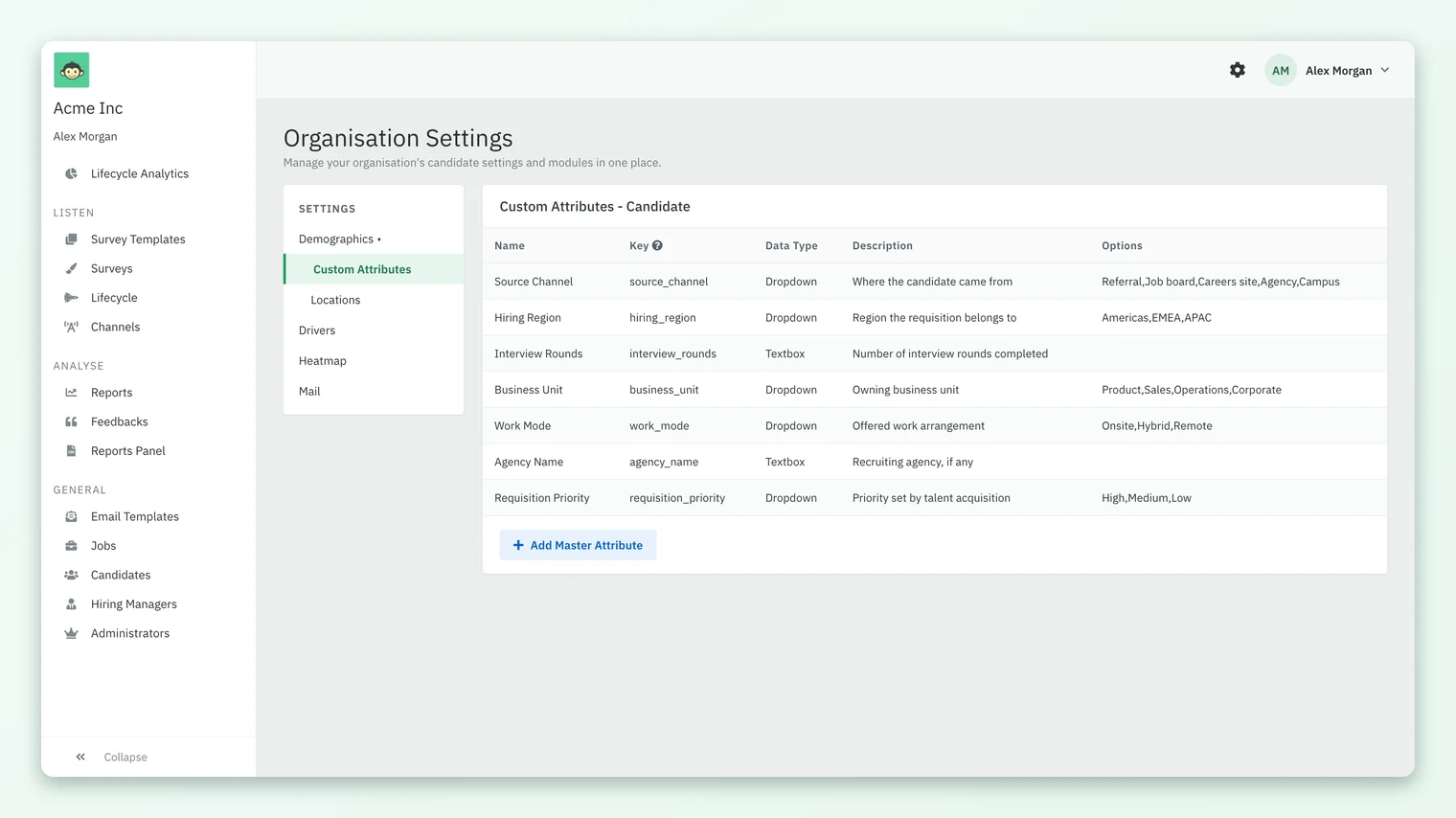Open the Email Templates page
This screenshot has width=1456, height=818.
[135, 516]
